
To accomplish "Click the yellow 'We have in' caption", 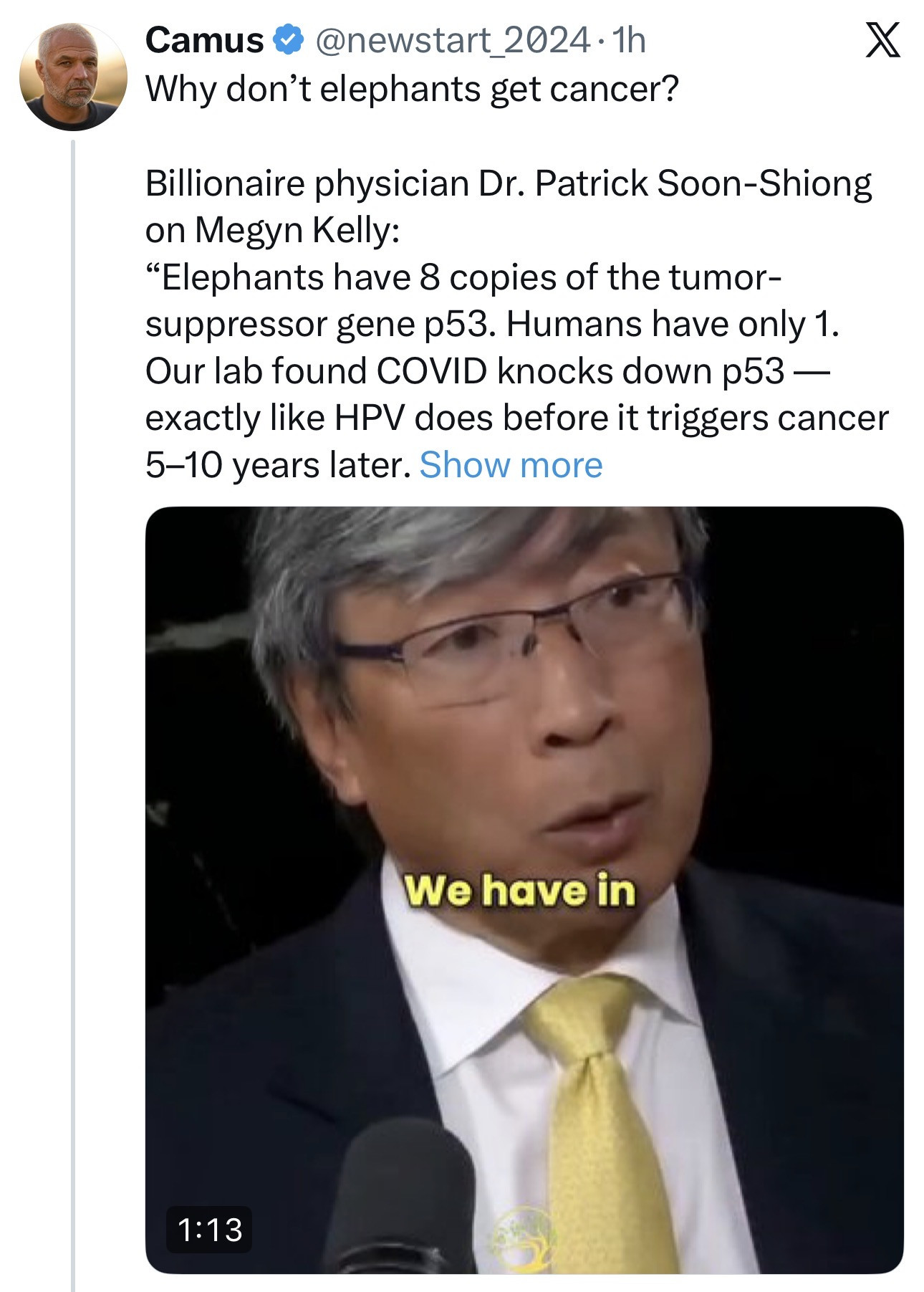I will [x=519, y=891].
